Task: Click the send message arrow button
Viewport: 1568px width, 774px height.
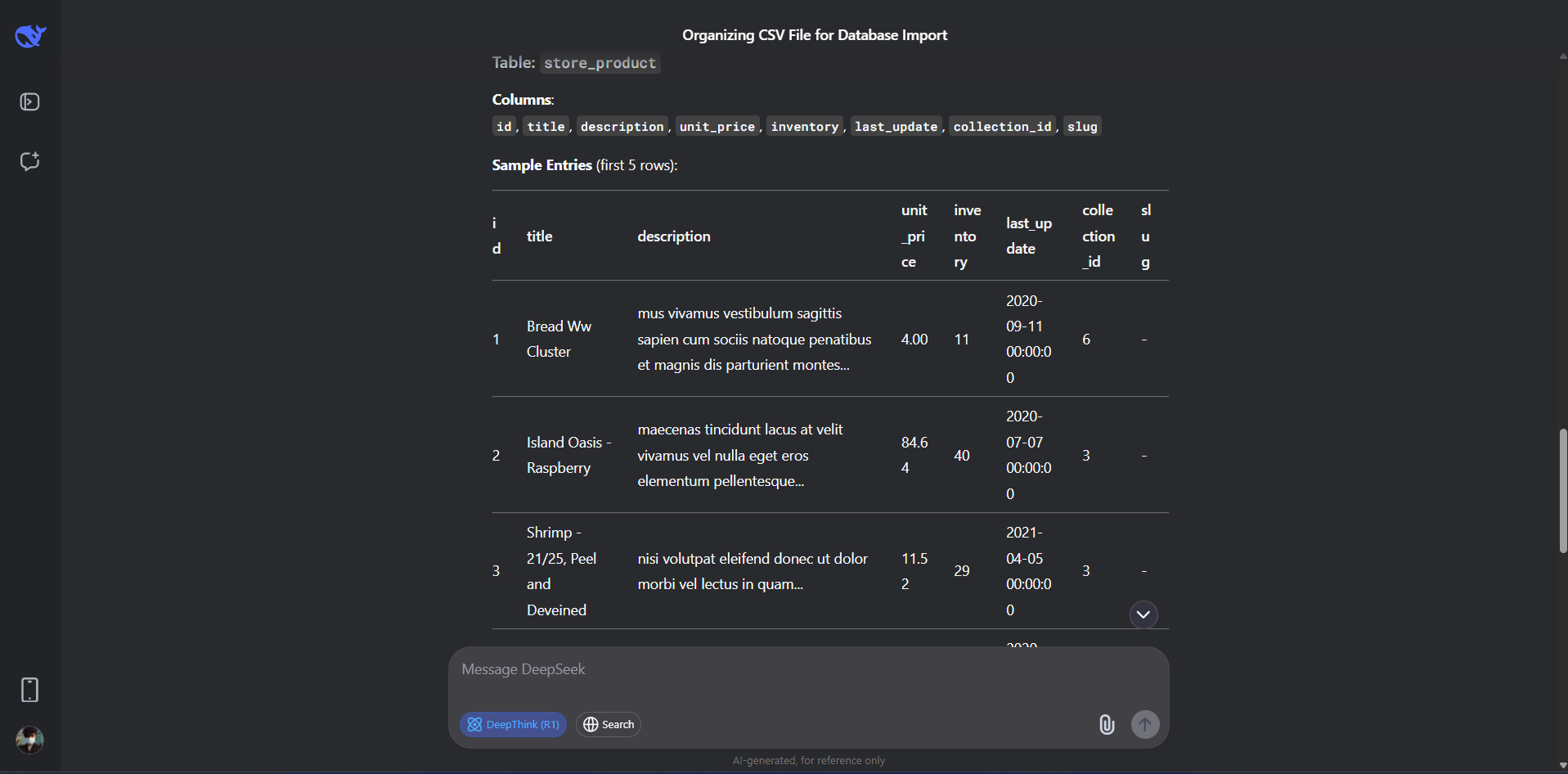Action: point(1145,724)
